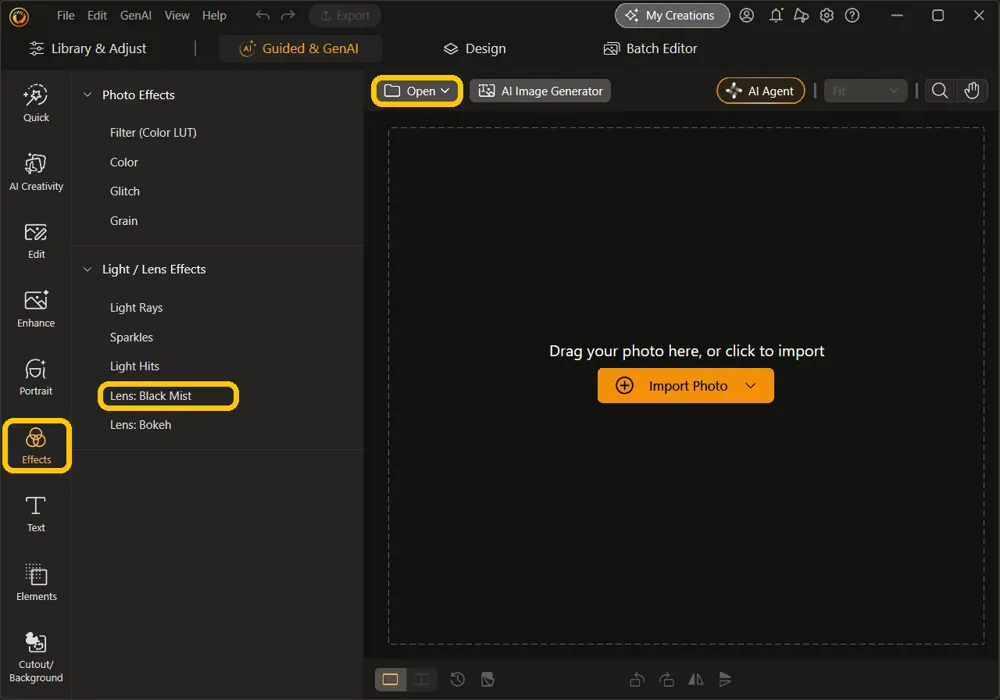This screenshot has width=1000, height=700.
Task: Open the help question mark icon
Action: (852, 15)
